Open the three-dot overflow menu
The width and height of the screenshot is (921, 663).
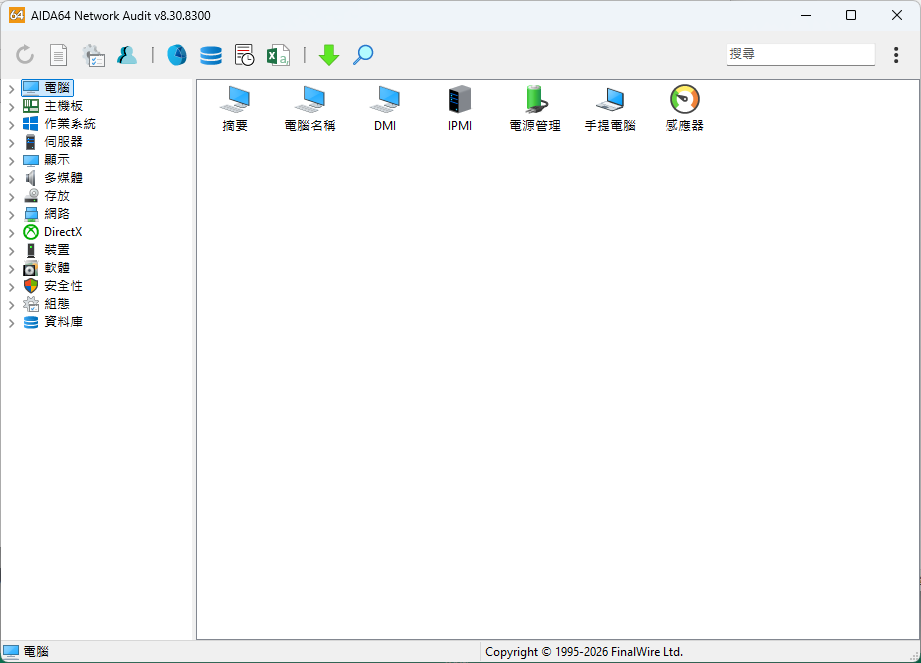tap(896, 55)
